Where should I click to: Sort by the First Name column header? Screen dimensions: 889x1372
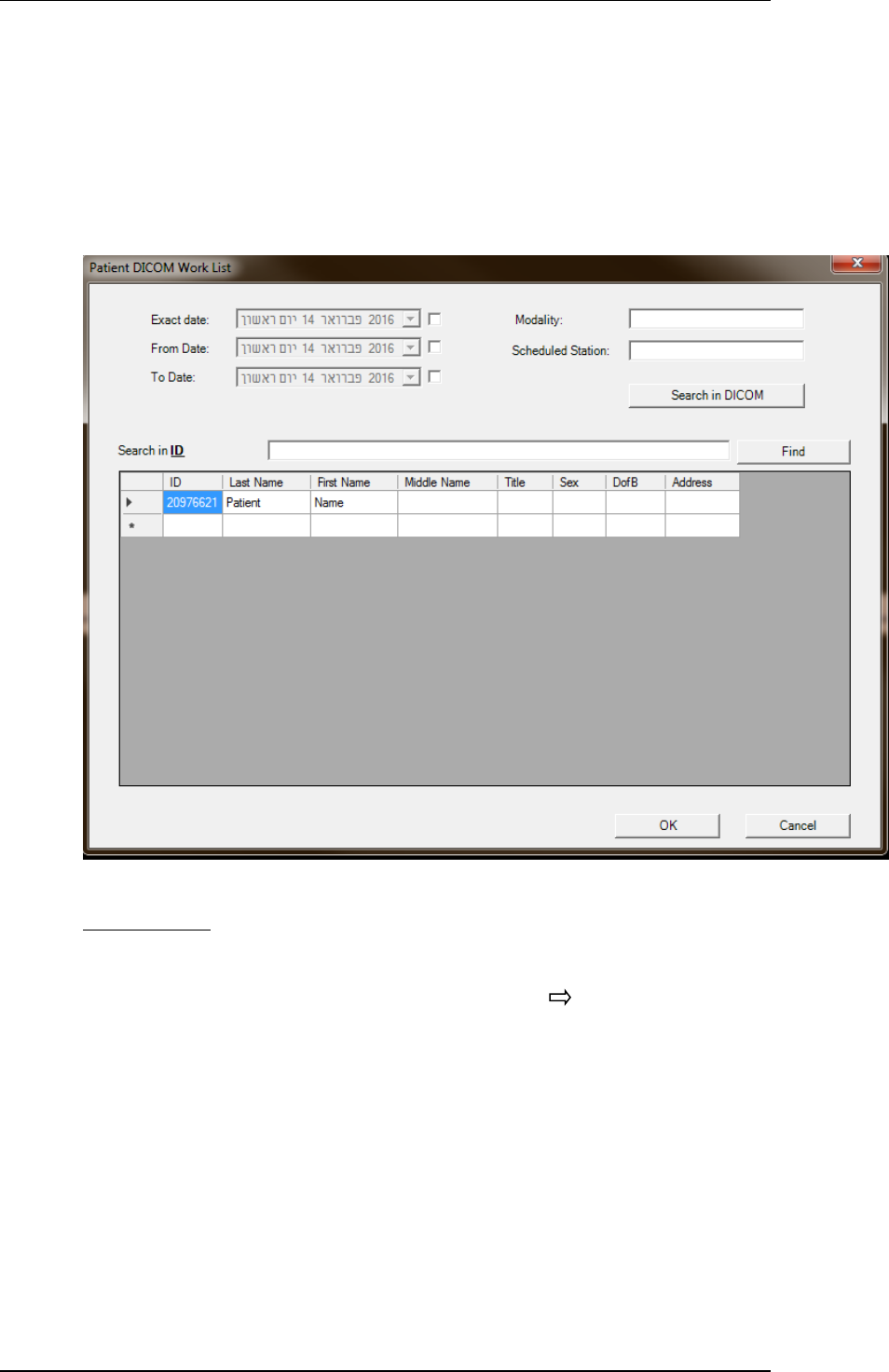tap(354, 482)
